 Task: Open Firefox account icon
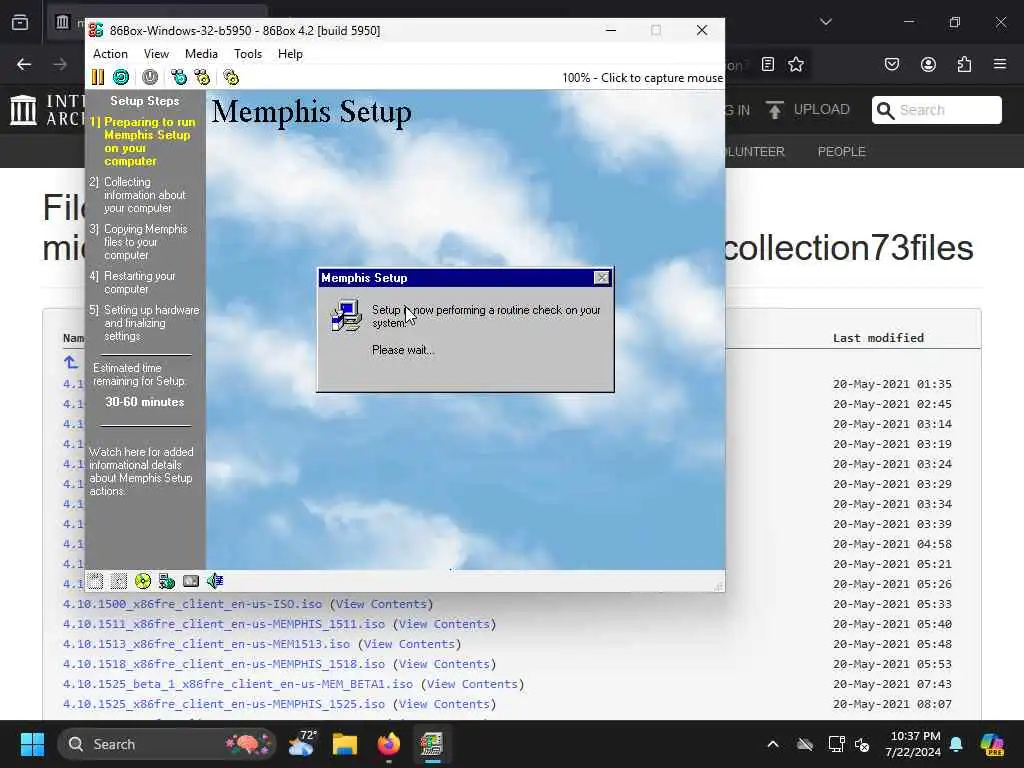point(928,64)
